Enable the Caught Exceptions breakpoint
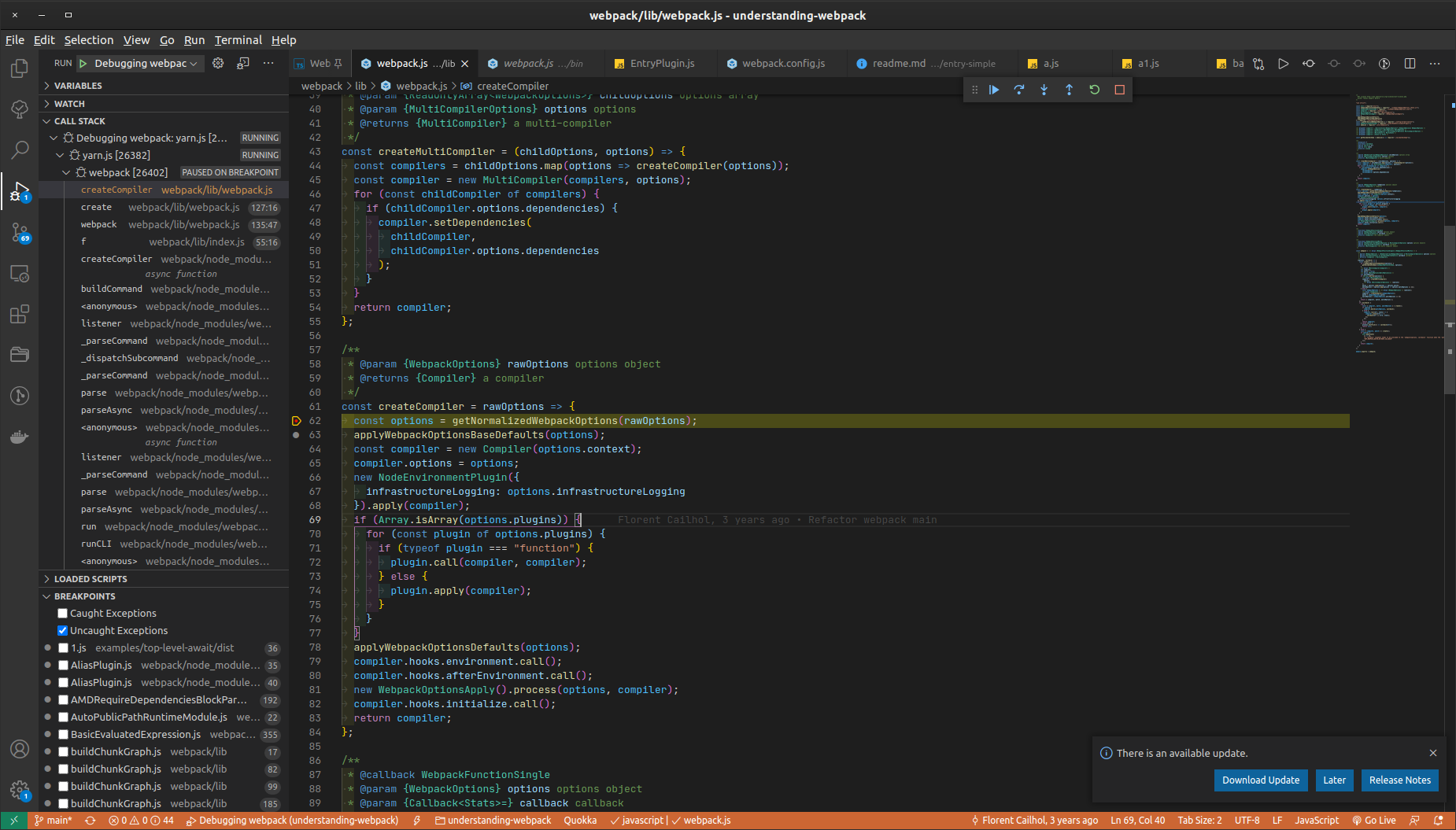This screenshot has width=1456, height=830. point(61,613)
